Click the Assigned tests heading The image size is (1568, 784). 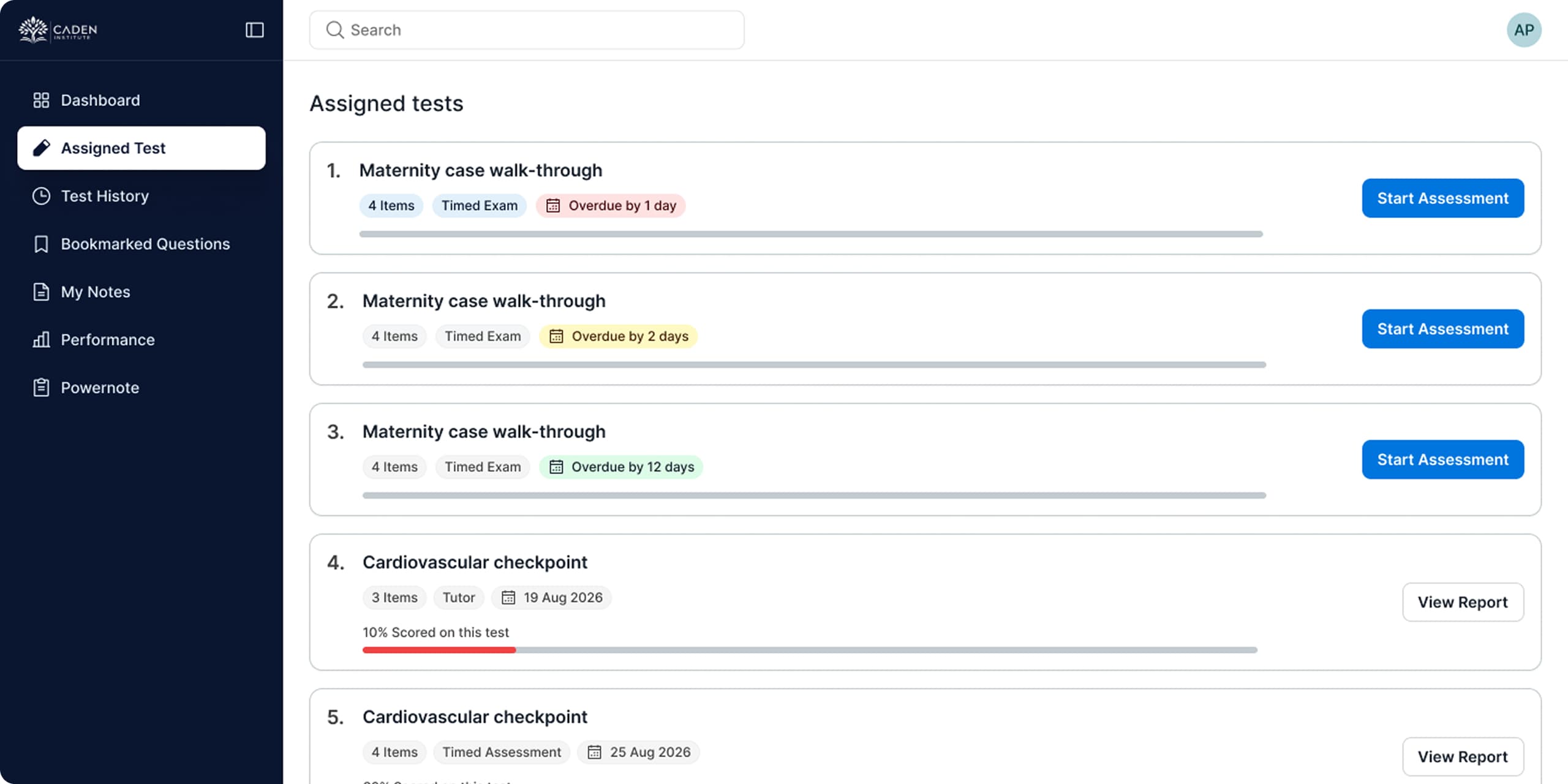tap(386, 104)
